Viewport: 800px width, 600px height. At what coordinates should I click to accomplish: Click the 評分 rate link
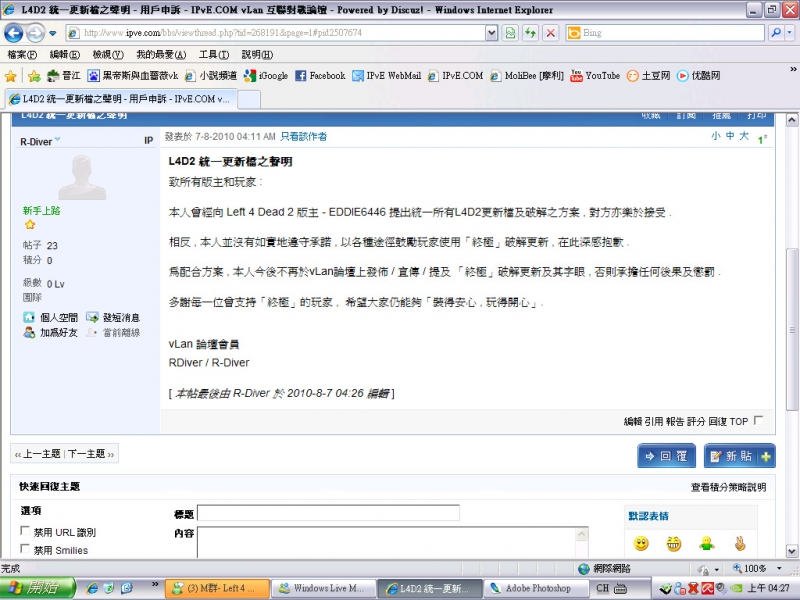coord(696,421)
